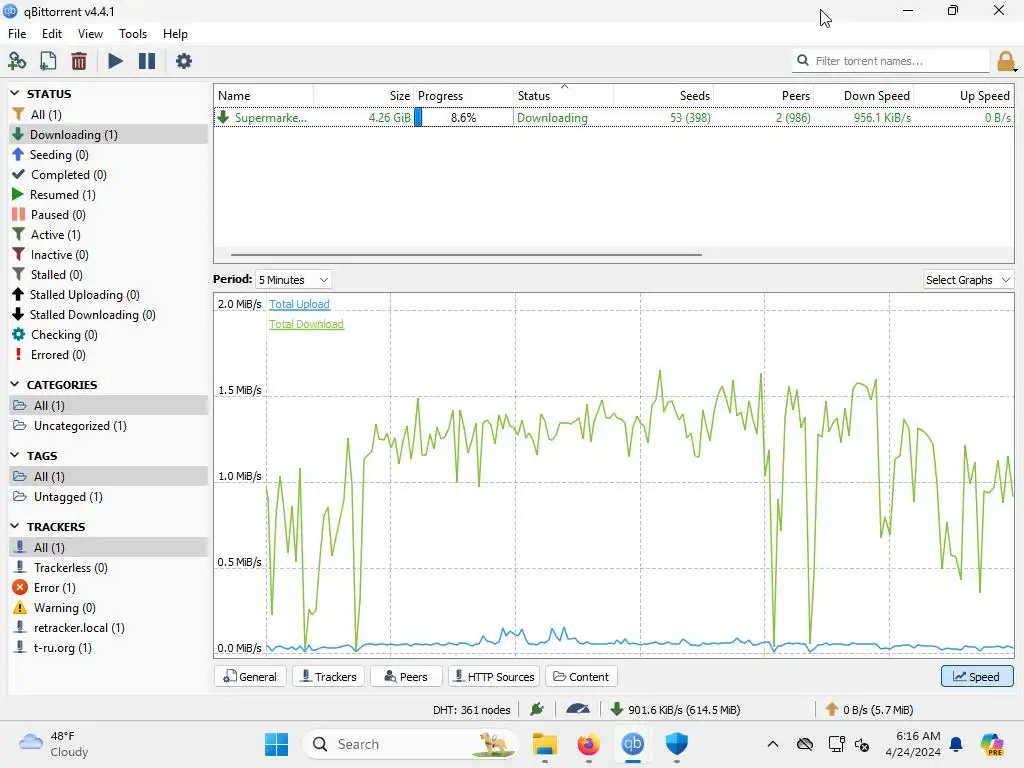Open the Select Graphs dropdown
This screenshot has width=1024, height=768.
click(968, 280)
